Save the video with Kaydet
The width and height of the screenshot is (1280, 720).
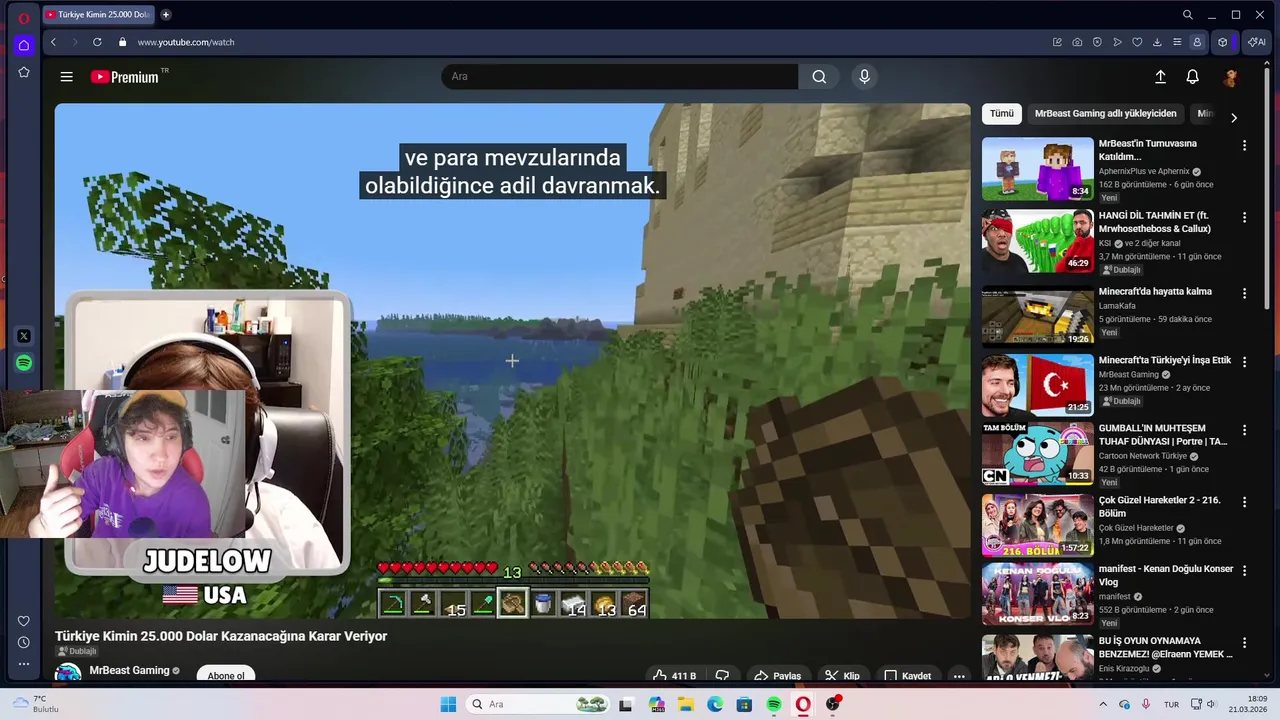pyautogui.click(x=908, y=676)
